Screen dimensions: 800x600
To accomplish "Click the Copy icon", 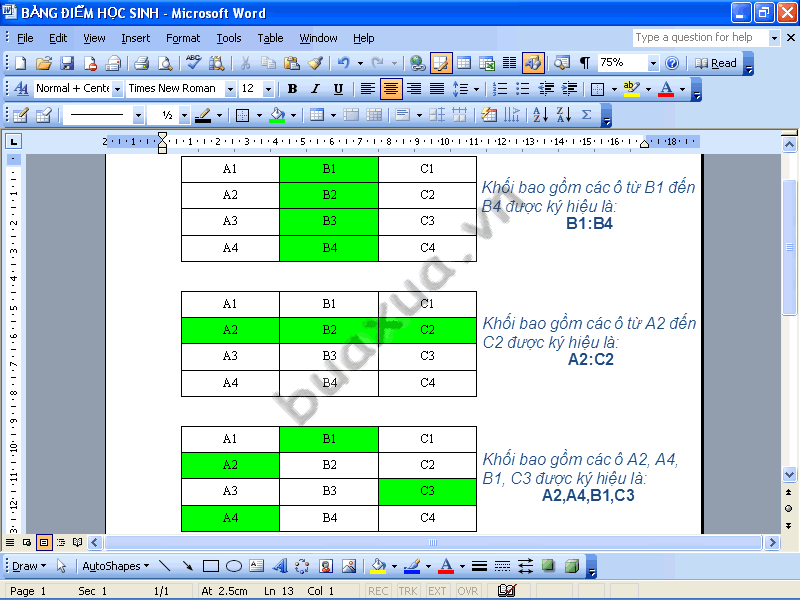I will point(268,63).
